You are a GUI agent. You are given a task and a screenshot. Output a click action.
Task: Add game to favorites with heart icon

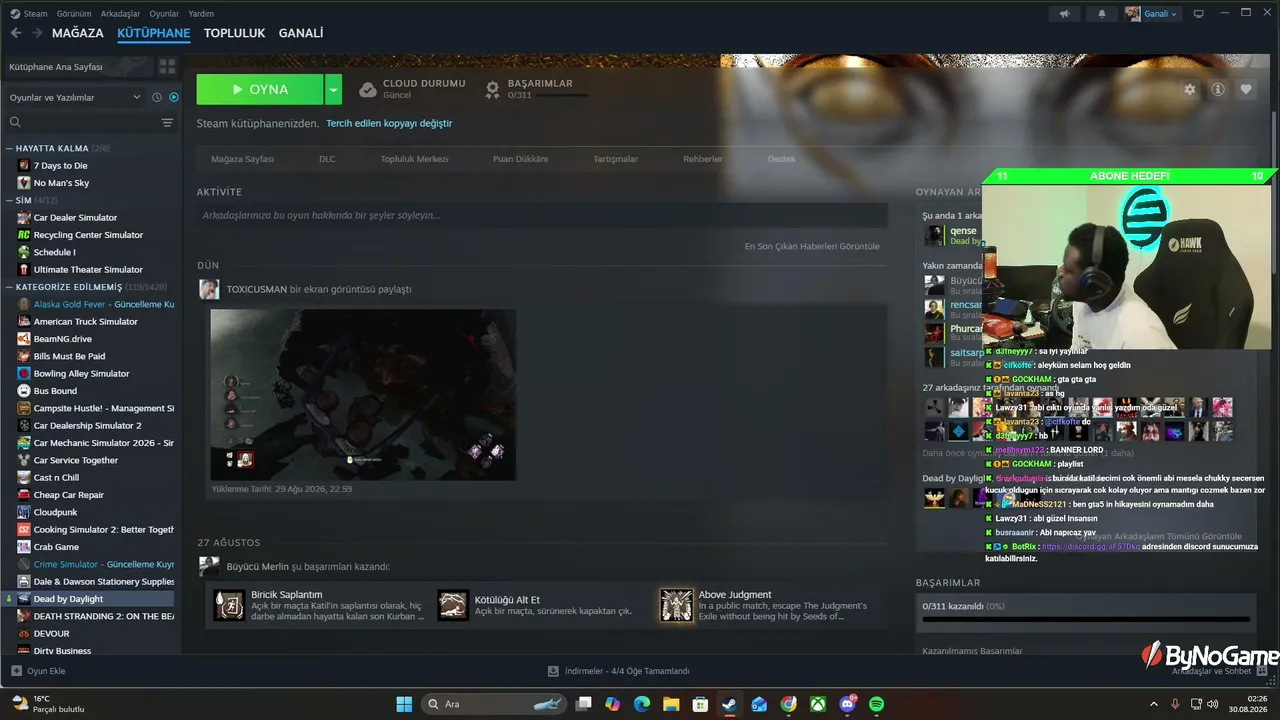pyautogui.click(x=1246, y=89)
